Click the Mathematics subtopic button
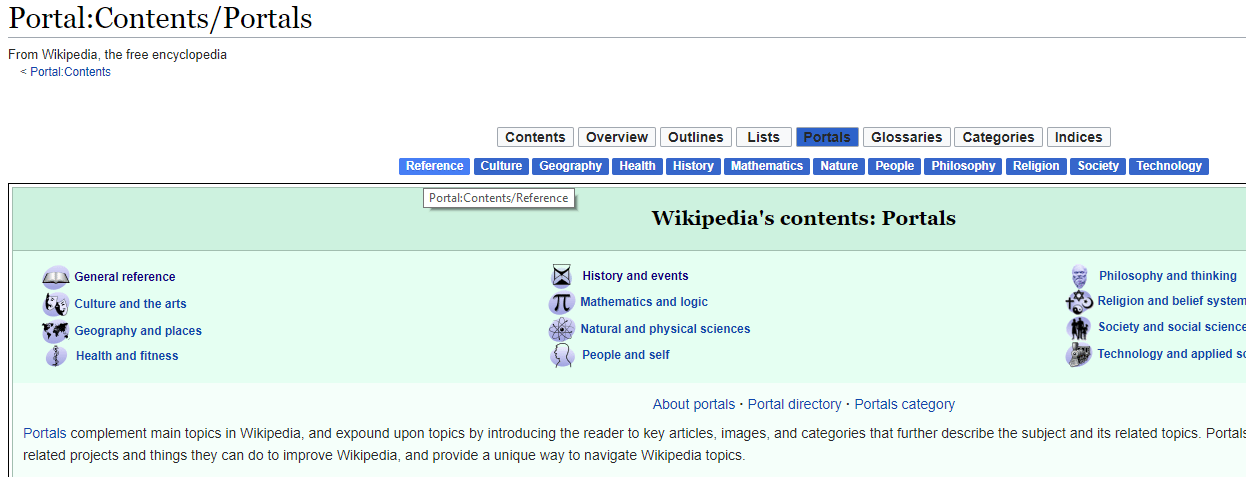This screenshot has height=477, width=1246. pyautogui.click(x=767, y=166)
